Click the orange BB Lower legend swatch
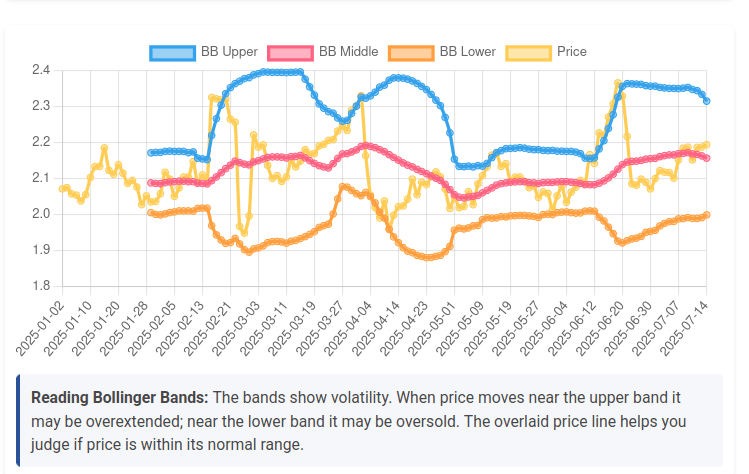Screen dimensions: 749x474 click(412, 51)
